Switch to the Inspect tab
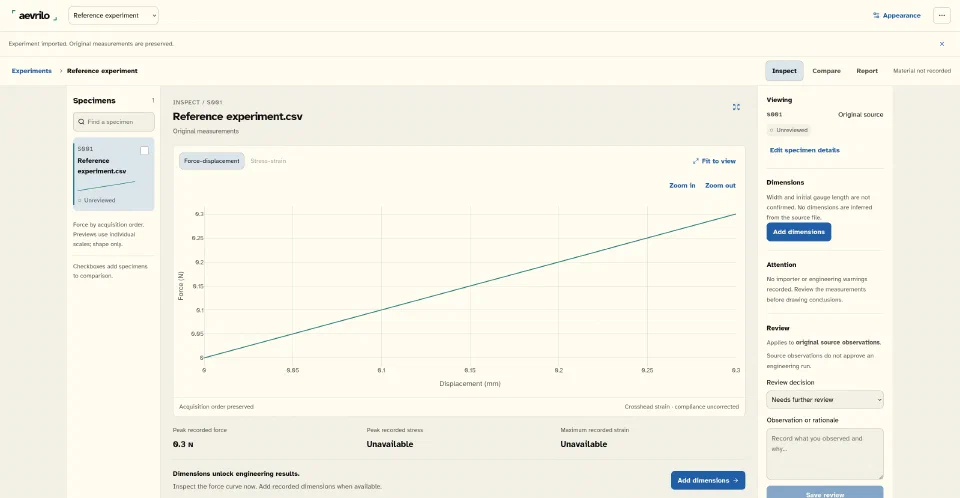This screenshot has width=960, height=498. [x=784, y=71]
